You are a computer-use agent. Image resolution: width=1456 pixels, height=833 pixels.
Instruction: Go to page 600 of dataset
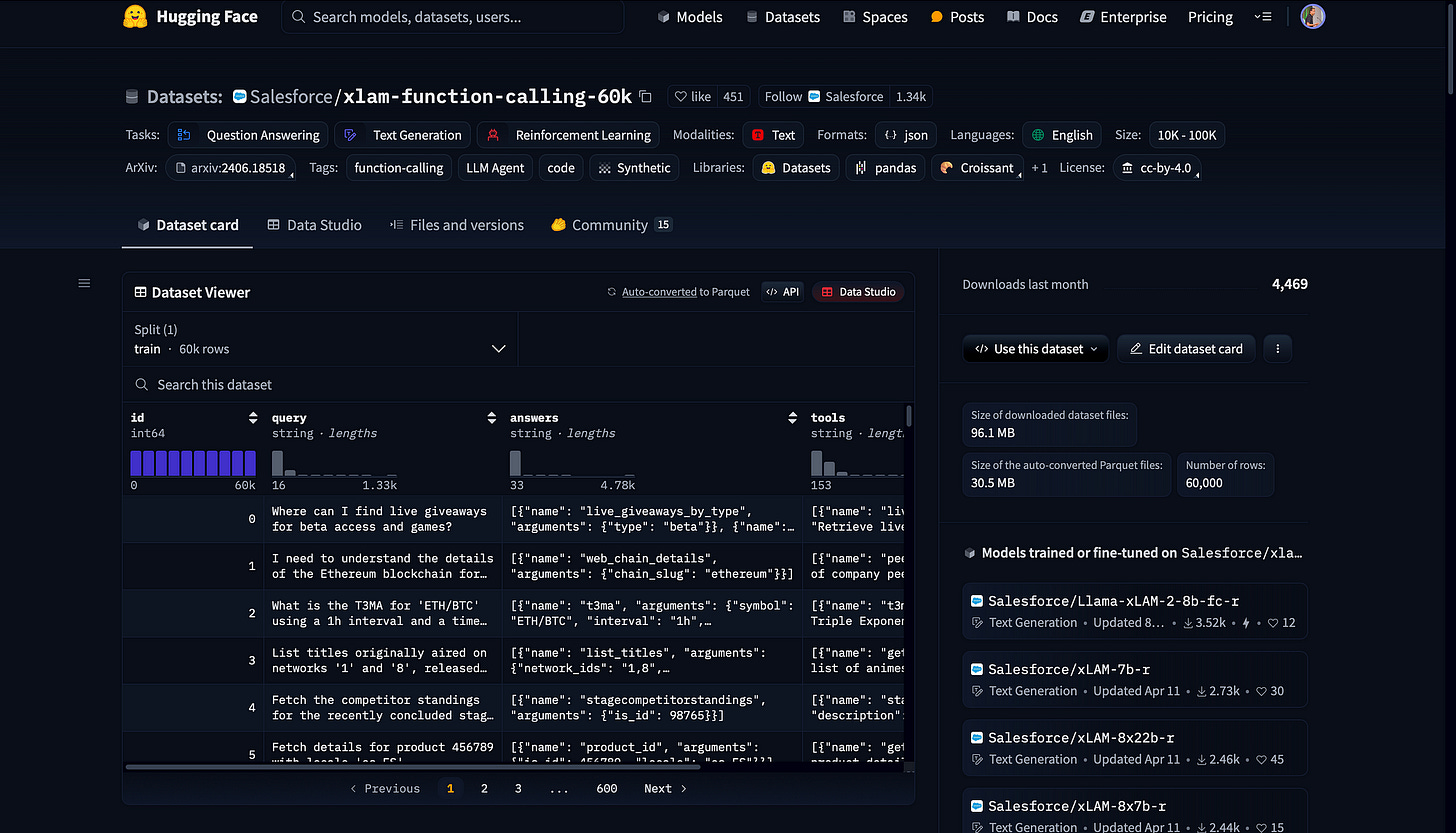[606, 788]
